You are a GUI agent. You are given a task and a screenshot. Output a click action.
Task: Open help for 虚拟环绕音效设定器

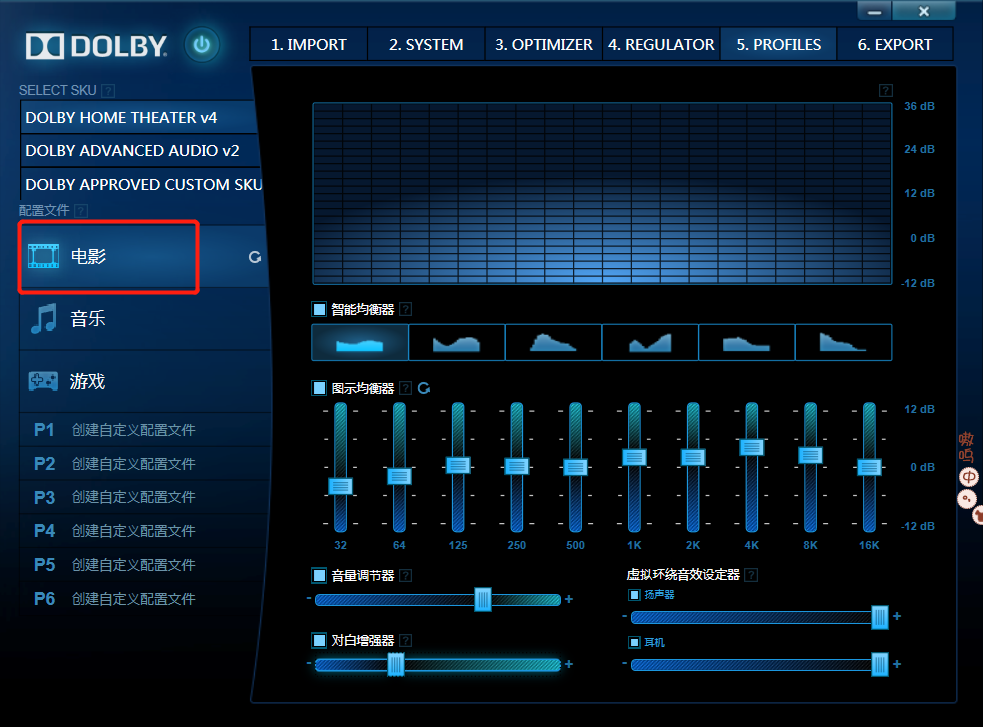pos(751,575)
